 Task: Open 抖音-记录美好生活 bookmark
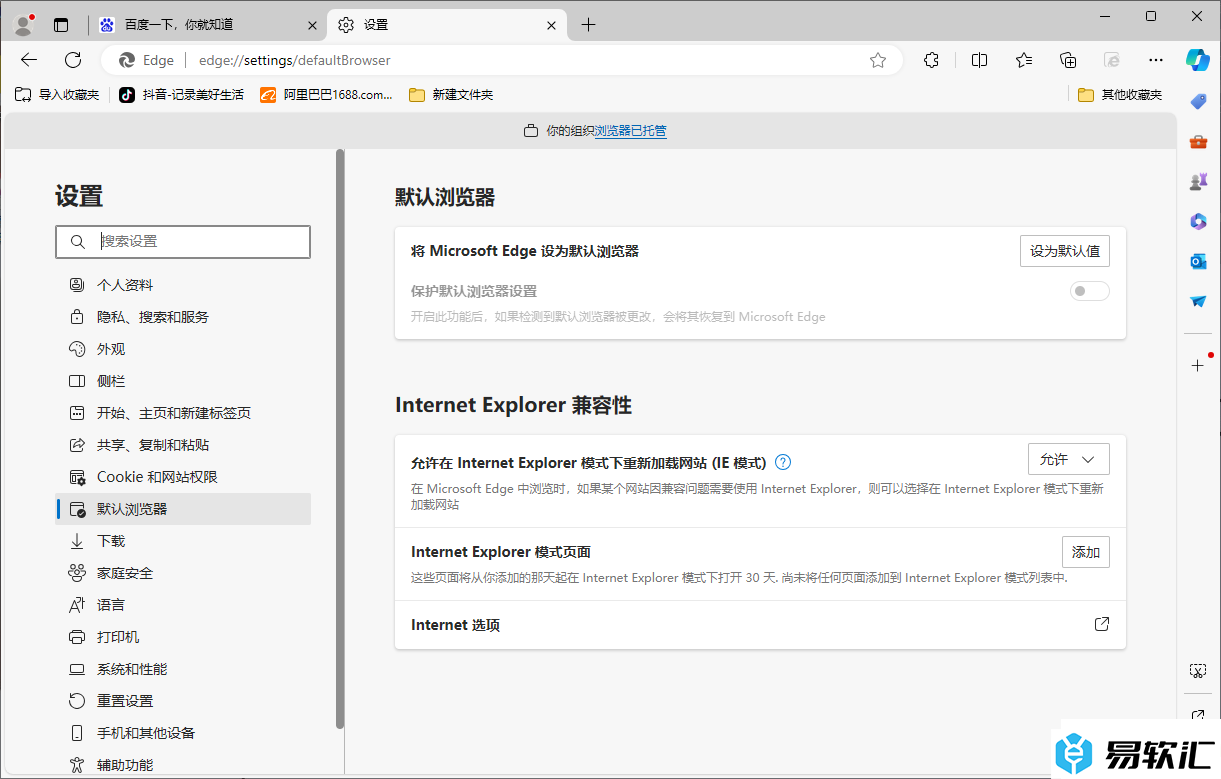pyautogui.click(x=182, y=95)
